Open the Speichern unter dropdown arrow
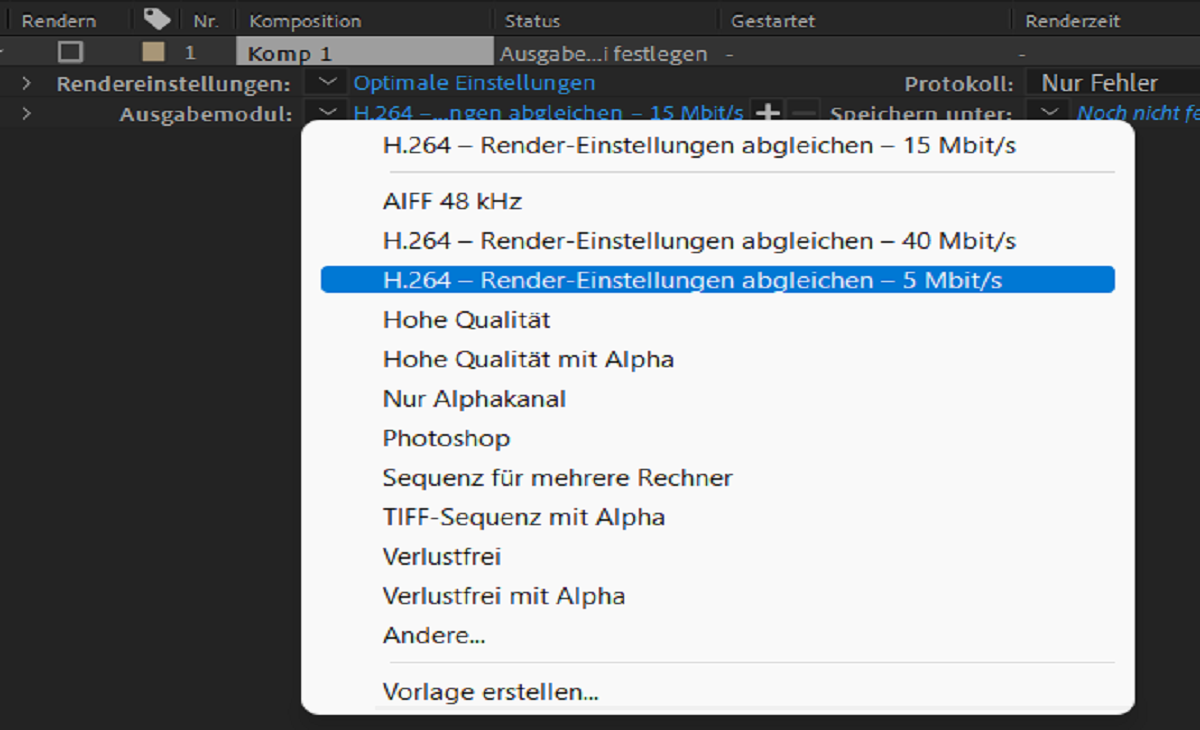The image size is (1200, 730). click(x=1048, y=113)
